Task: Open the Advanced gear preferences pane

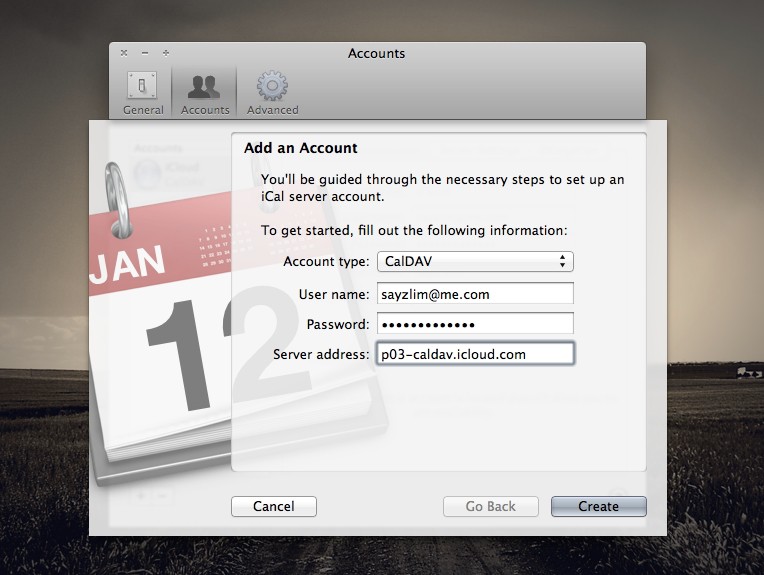Action: pos(272,93)
